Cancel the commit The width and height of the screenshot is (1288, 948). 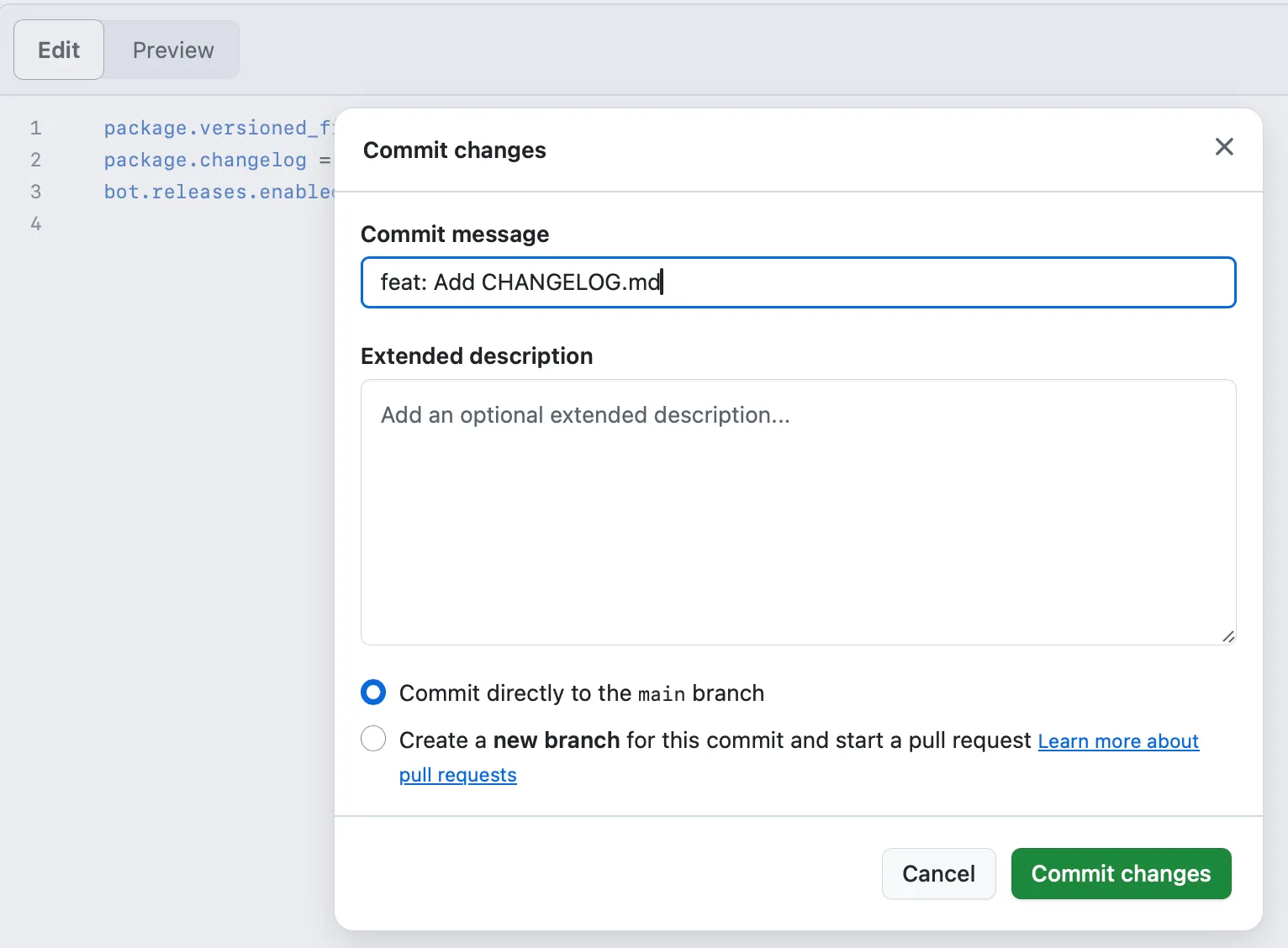(x=938, y=873)
